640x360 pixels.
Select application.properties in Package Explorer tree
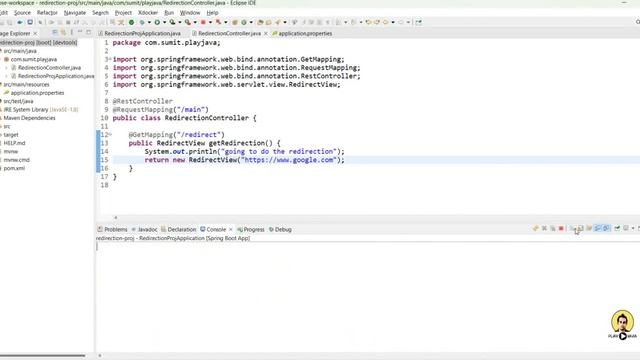37,93
